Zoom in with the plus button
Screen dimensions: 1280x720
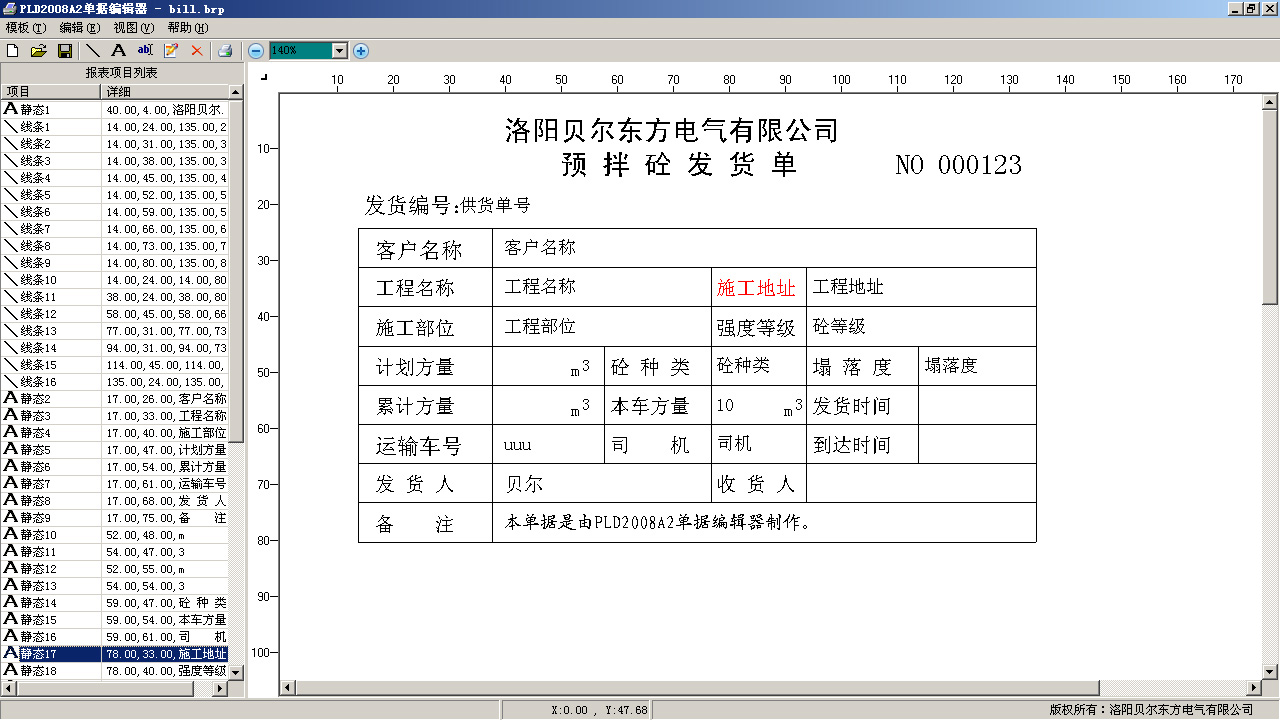click(x=361, y=50)
